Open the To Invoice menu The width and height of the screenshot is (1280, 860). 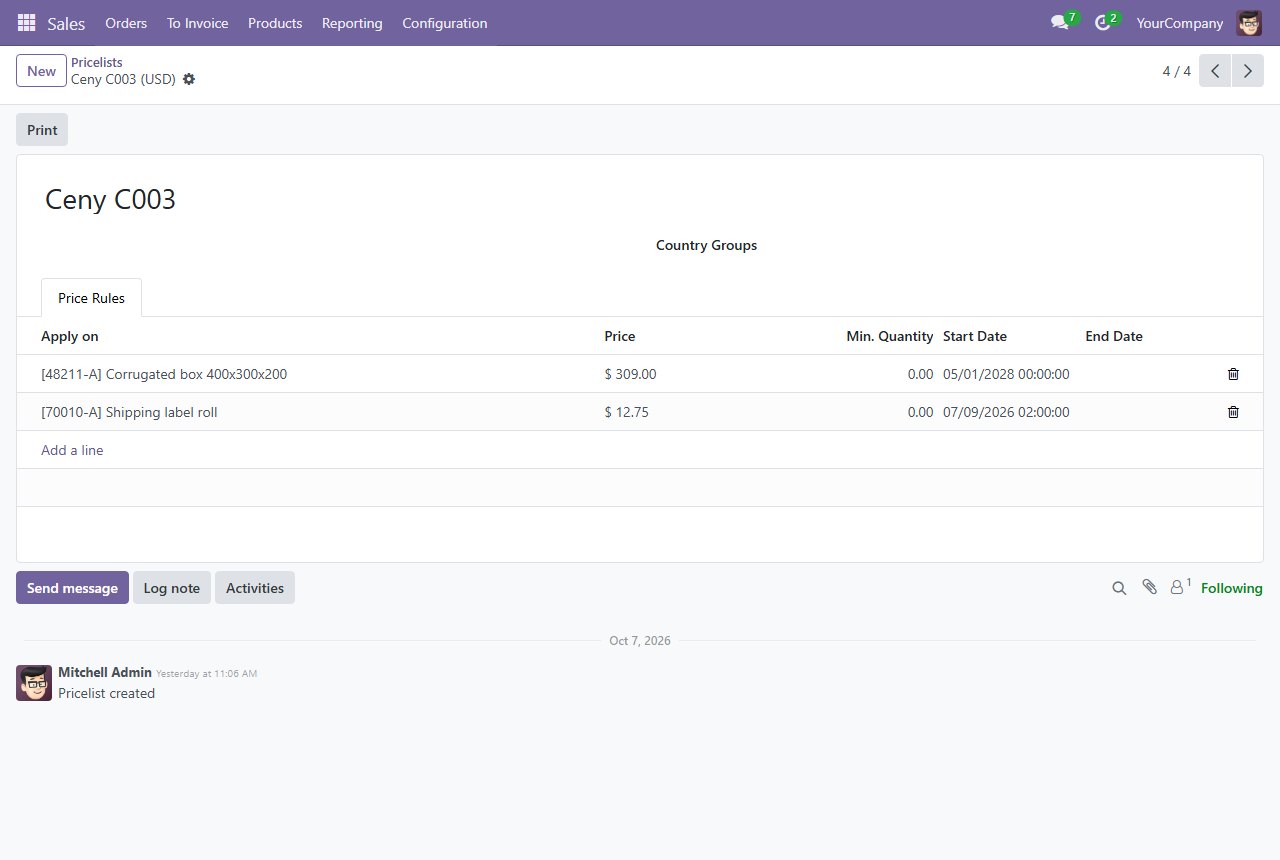tap(197, 23)
